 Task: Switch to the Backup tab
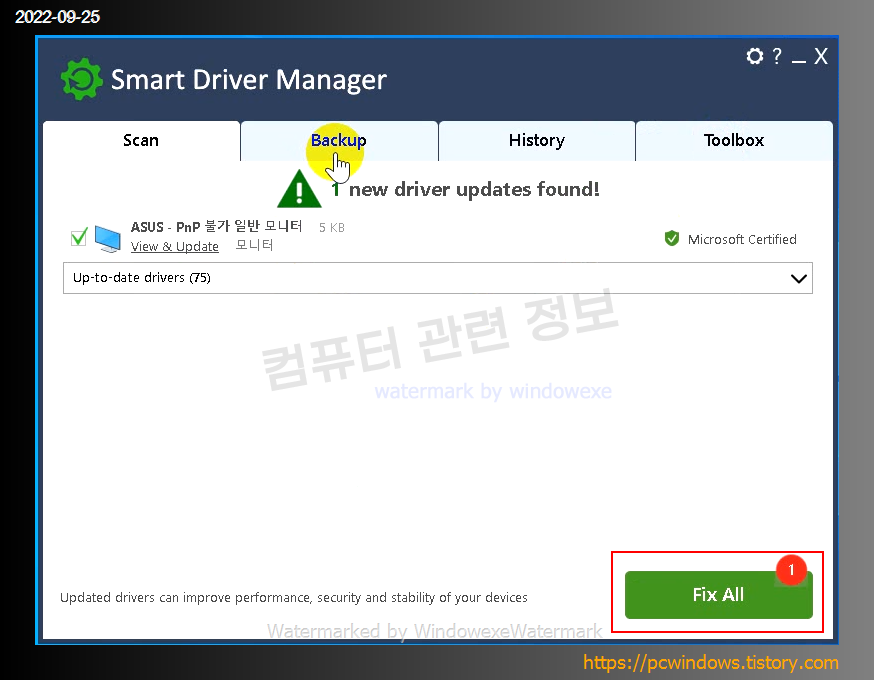(339, 140)
